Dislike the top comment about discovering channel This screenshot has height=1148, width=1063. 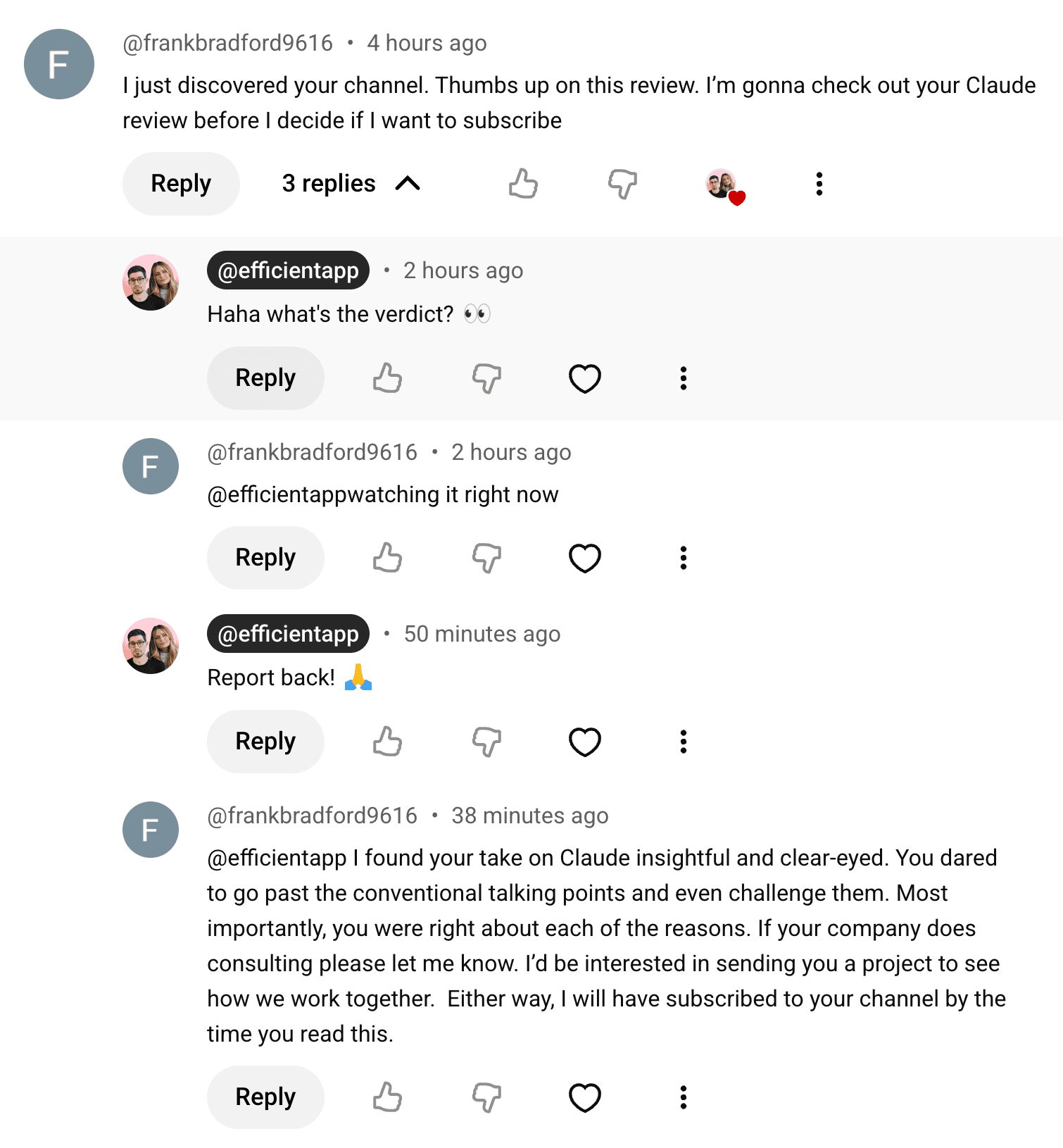pos(622,184)
